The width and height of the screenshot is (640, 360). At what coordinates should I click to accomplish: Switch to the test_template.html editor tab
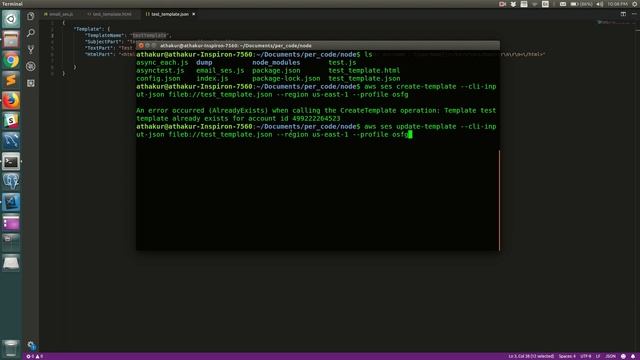109,14
